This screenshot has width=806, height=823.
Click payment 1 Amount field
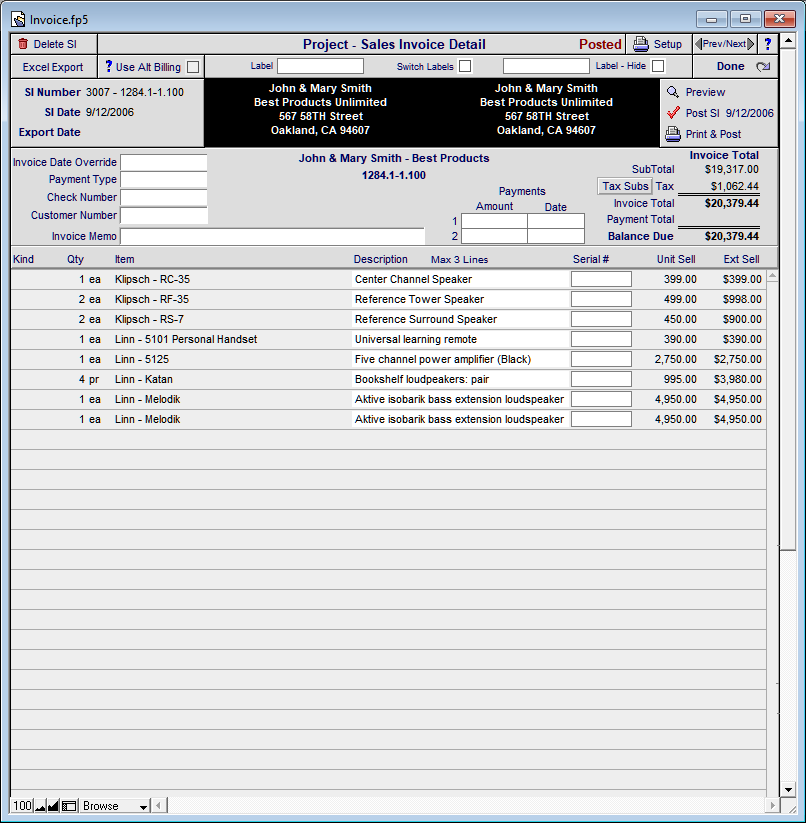[494, 221]
